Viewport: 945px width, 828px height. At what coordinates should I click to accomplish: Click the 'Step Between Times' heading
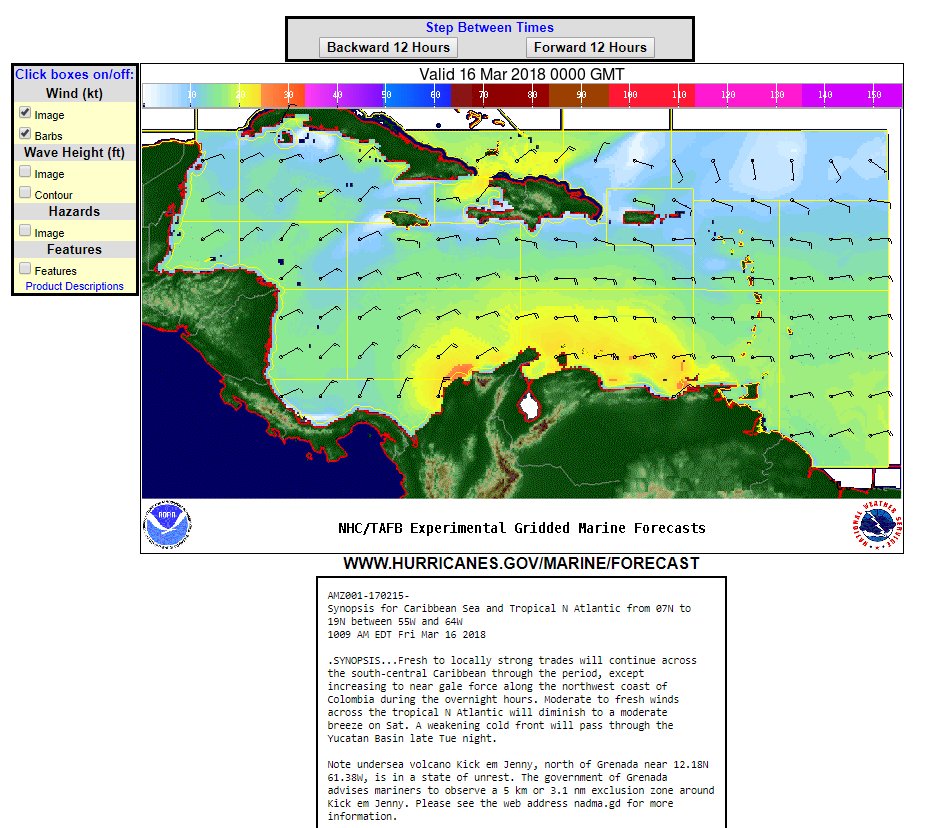(489, 28)
